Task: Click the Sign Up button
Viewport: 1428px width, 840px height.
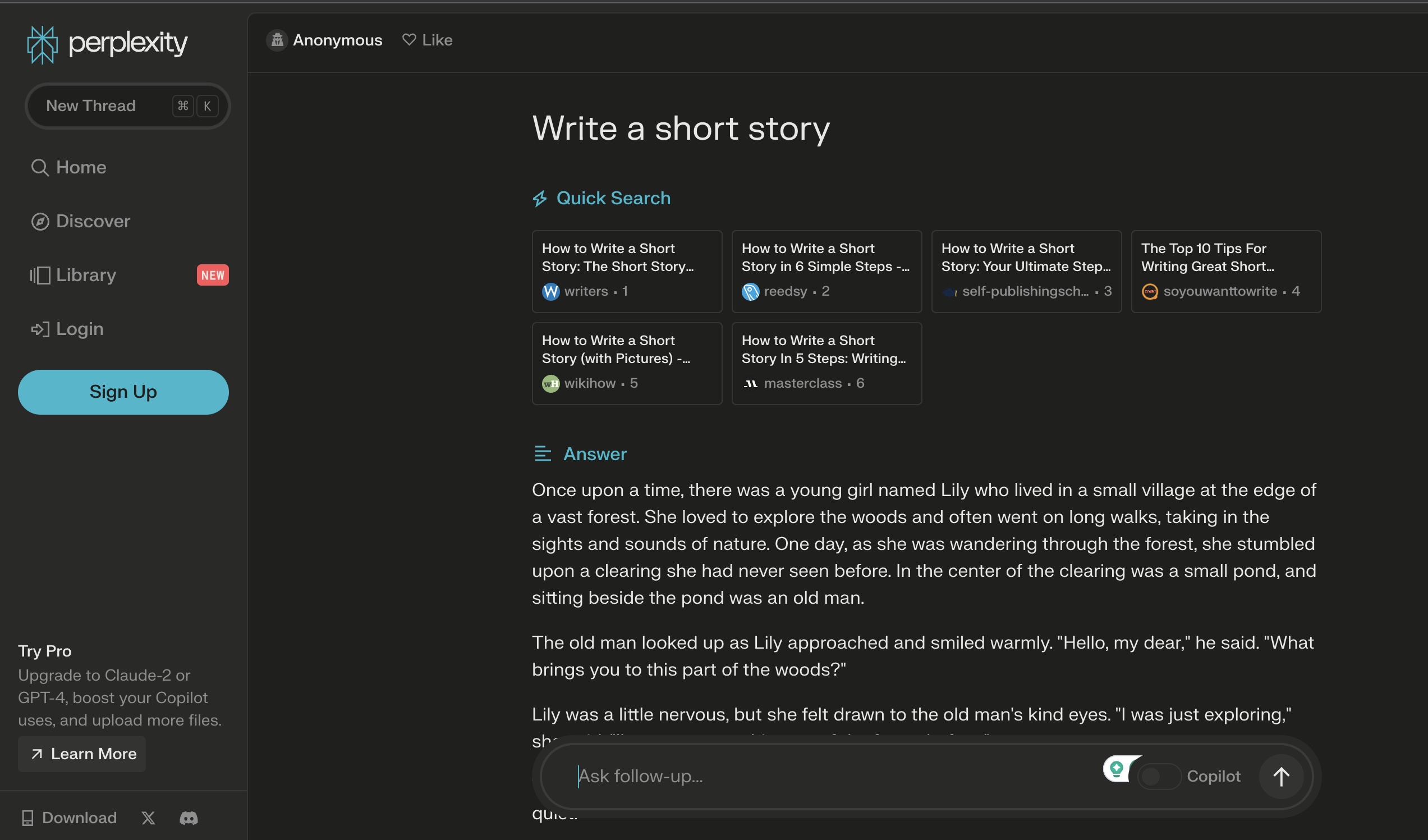Action: pyautogui.click(x=123, y=392)
